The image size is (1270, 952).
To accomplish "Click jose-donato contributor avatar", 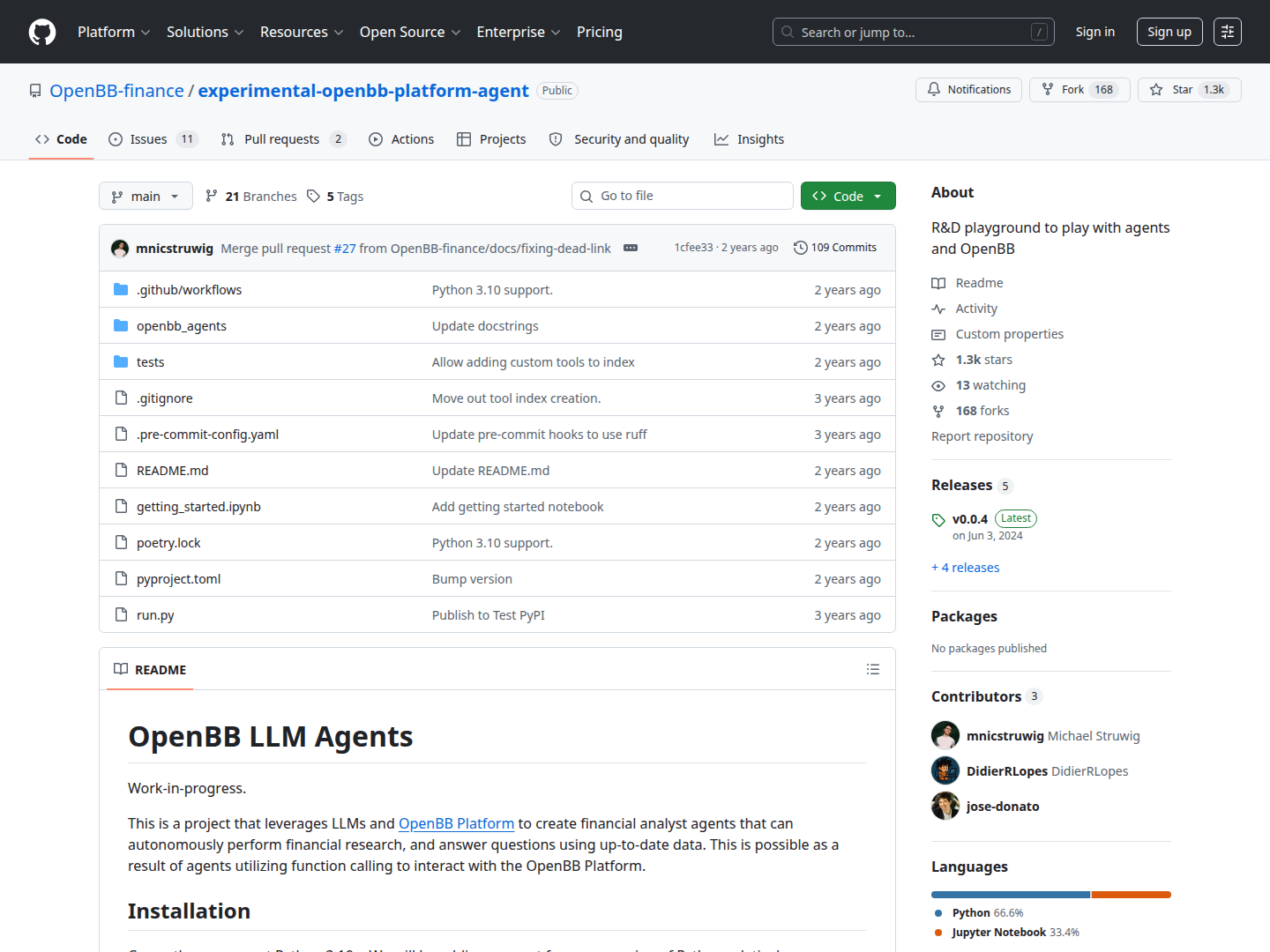I will (x=945, y=806).
